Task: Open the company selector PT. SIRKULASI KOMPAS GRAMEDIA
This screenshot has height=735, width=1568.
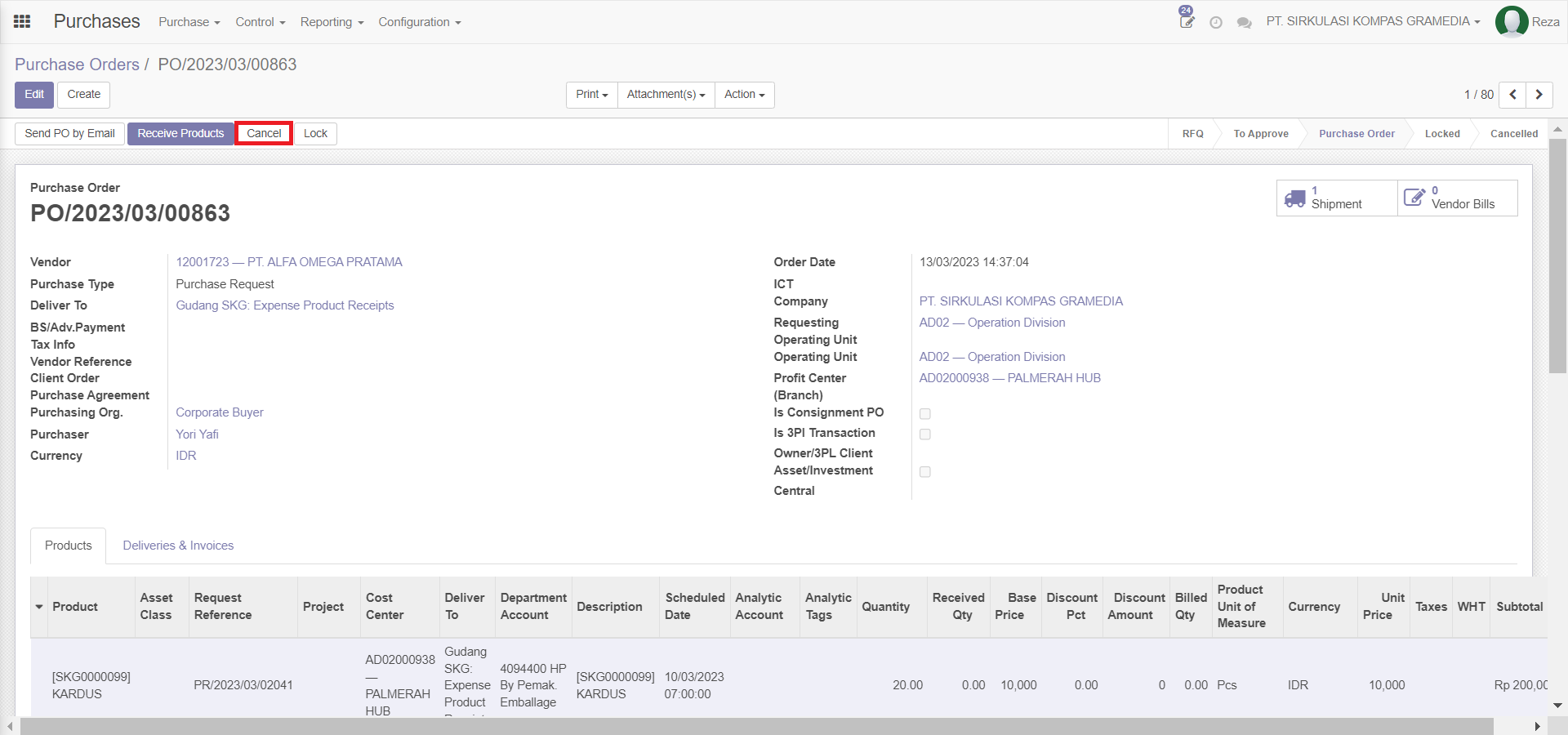Action: pos(1374,21)
